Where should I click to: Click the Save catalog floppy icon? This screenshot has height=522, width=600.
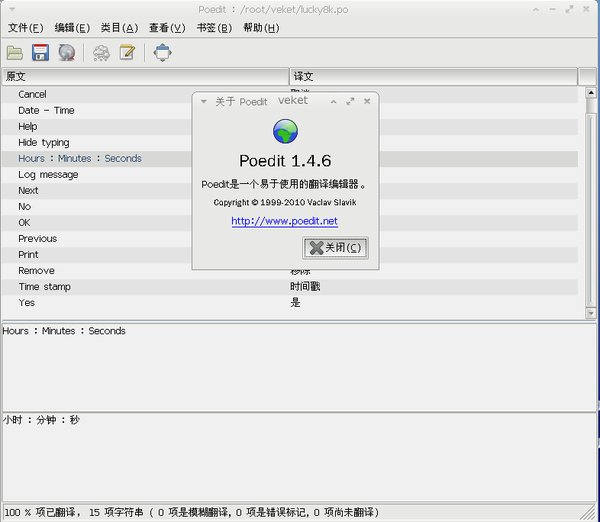coord(41,53)
